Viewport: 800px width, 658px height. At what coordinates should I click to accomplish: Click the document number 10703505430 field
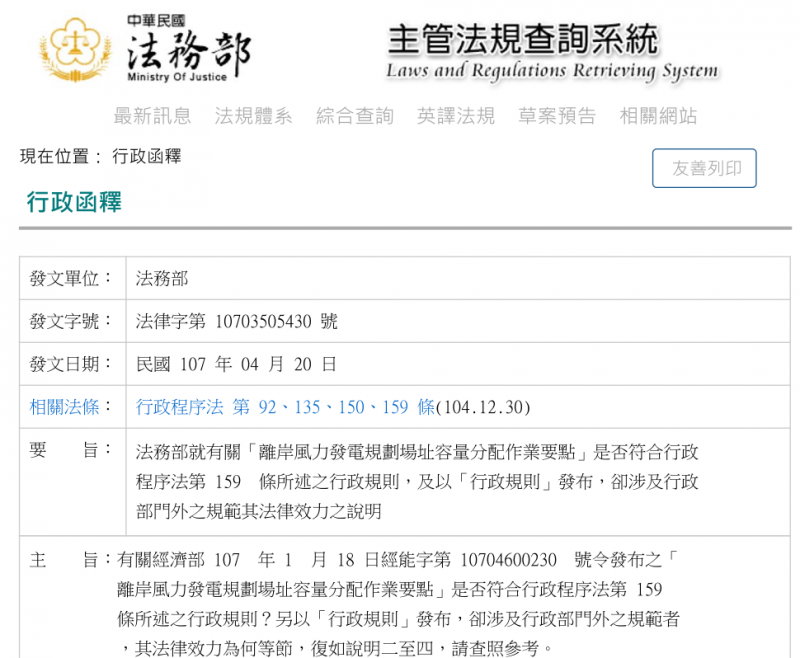pos(262,321)
